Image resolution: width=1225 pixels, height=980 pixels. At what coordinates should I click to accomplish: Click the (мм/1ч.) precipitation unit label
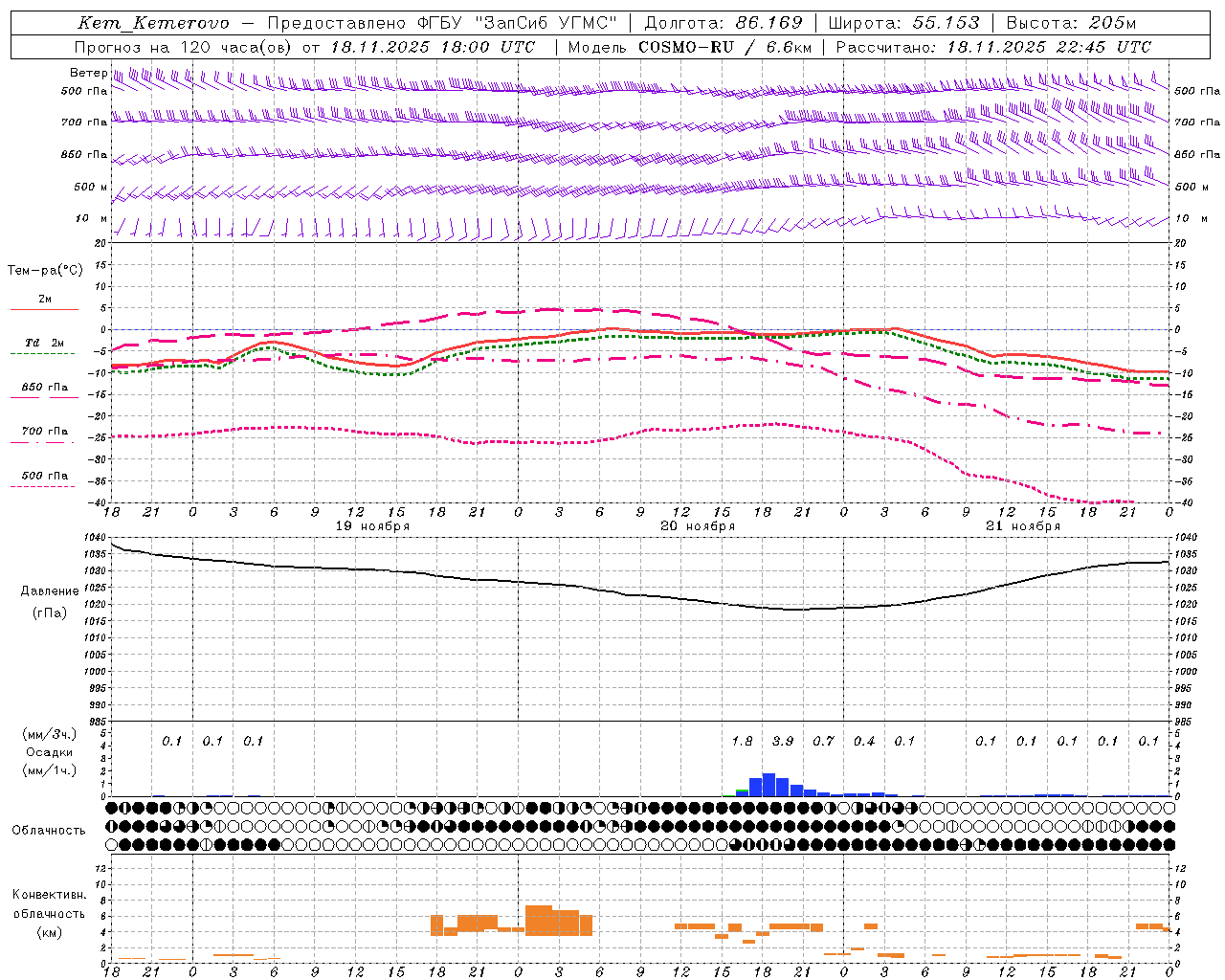[50, 770]
